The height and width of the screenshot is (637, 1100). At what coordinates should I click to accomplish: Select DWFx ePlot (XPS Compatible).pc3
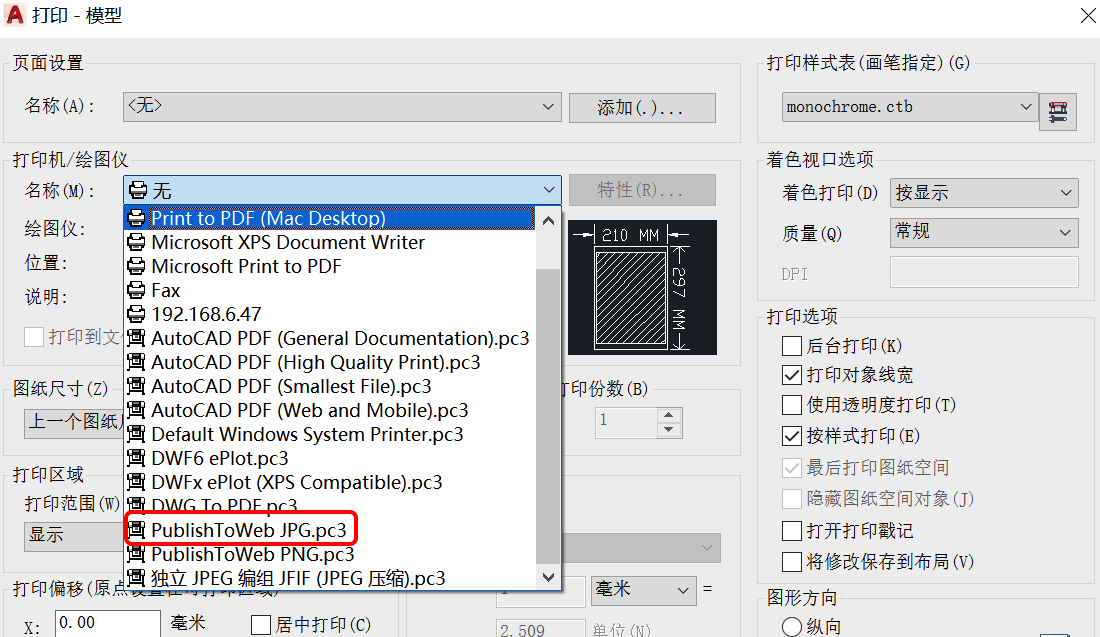coord(330,483)
